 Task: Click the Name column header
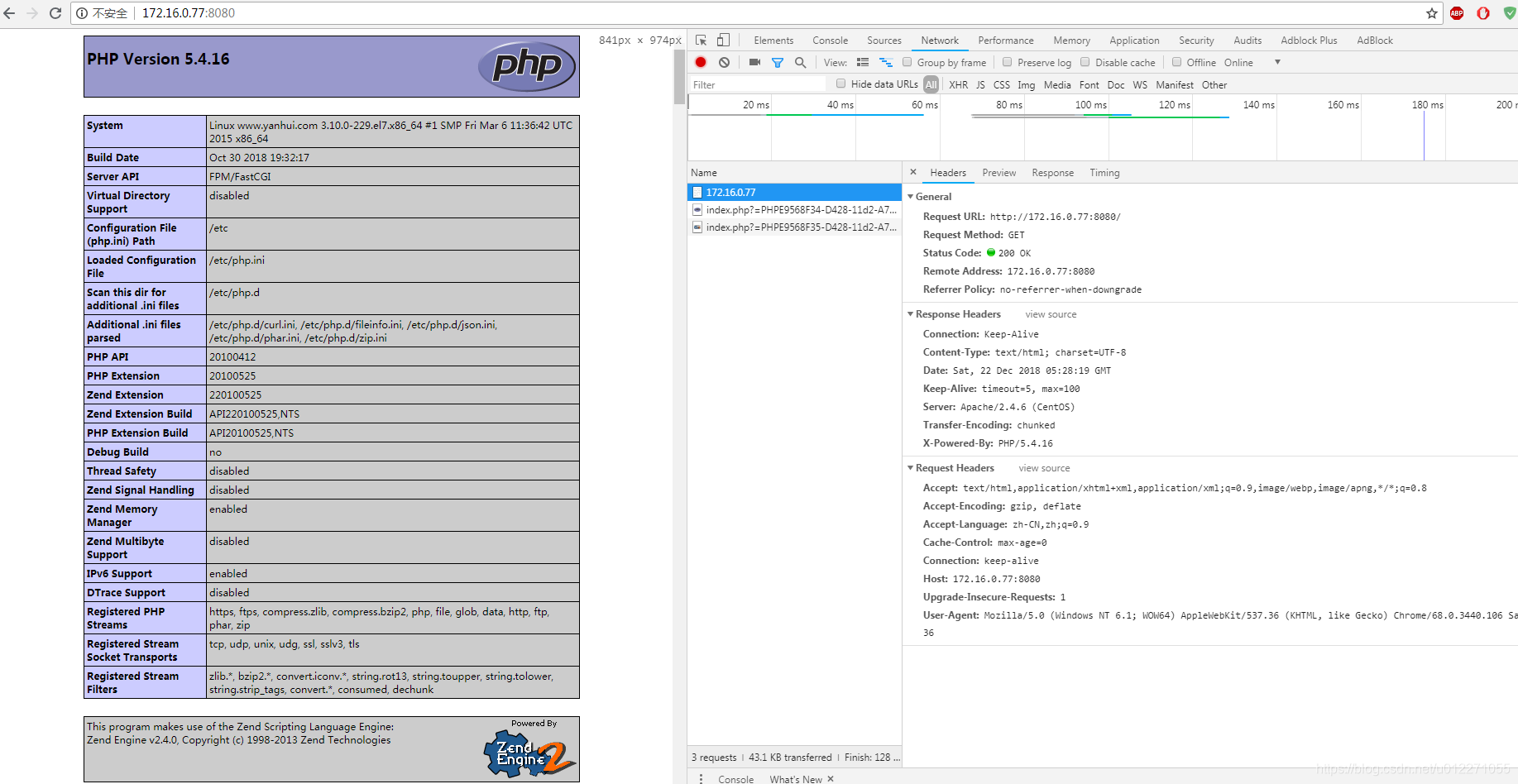point(794,172)
